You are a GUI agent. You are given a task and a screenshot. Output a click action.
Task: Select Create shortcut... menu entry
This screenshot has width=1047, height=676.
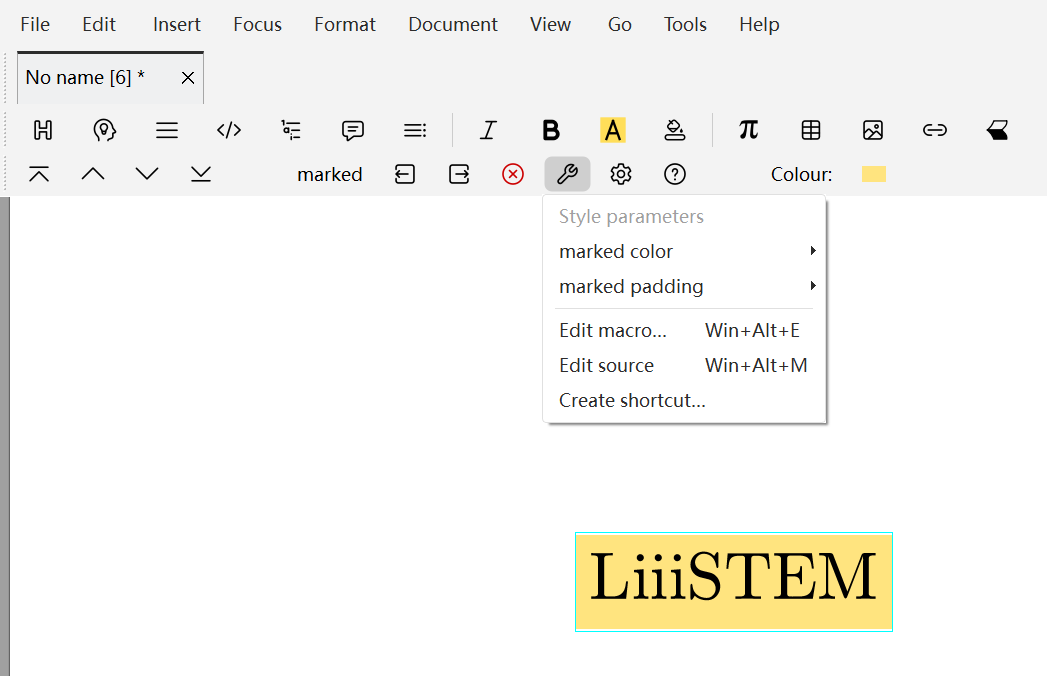632,401
